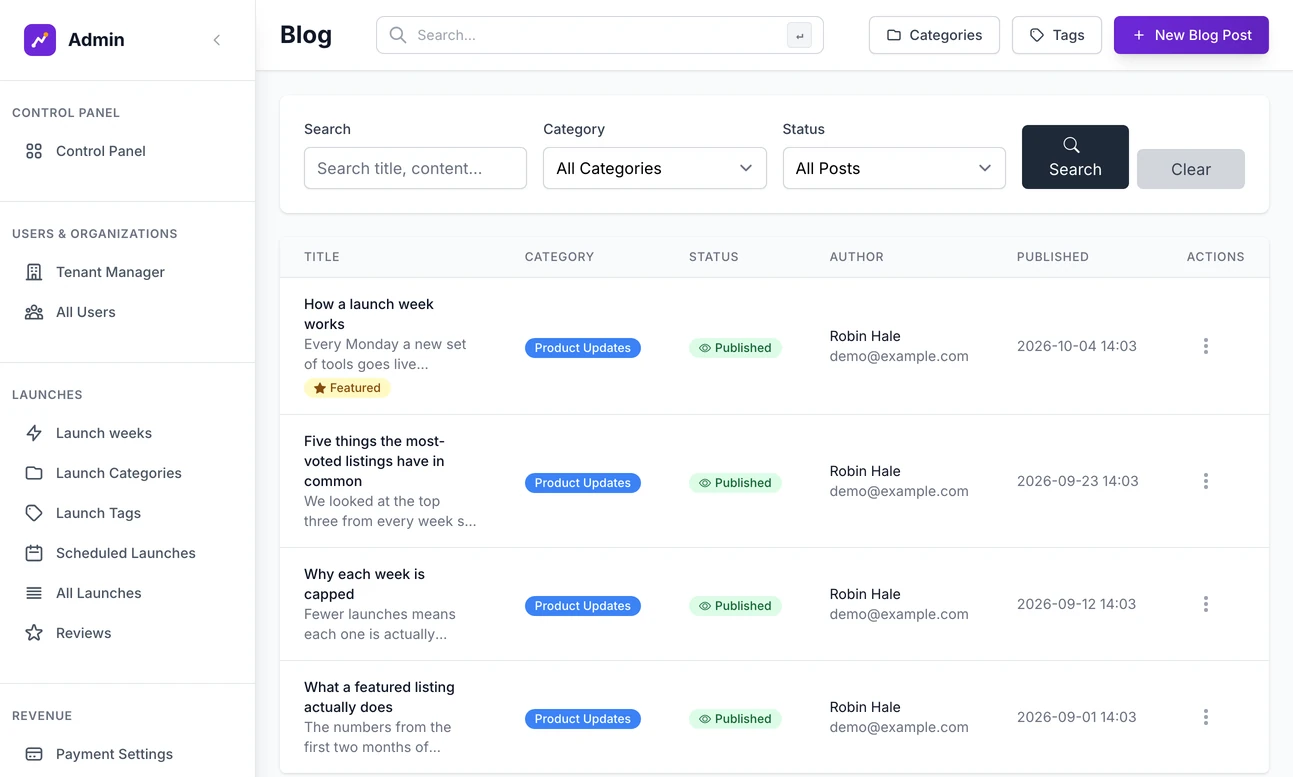Viewport: 1293px width, 777px height.
Task: Open actions menu for "Why each week is capped"
Action: pyautogui.click(x=1206, y=604)
